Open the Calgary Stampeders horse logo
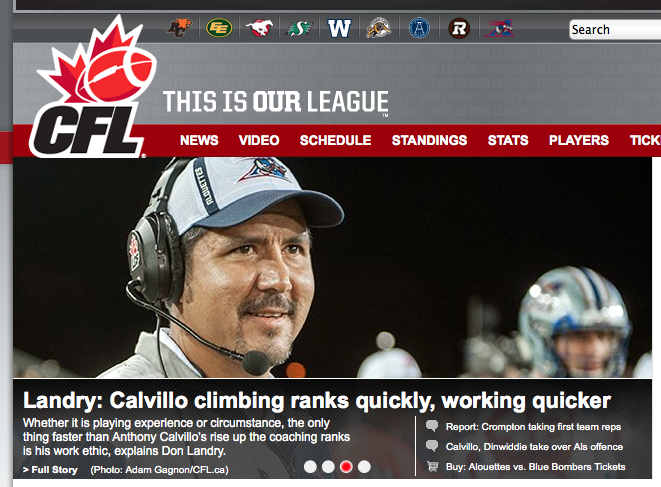The height and width of the screenshot is (487, 661). tap(259, 28)
